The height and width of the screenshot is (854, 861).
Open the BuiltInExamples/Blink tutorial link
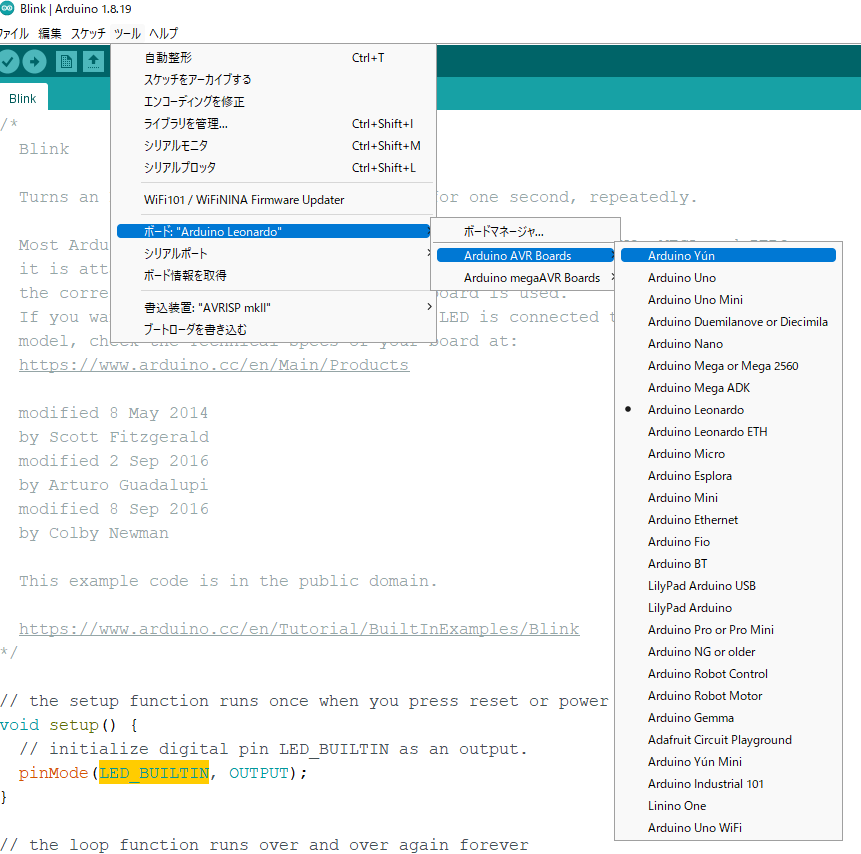point(298,629)
